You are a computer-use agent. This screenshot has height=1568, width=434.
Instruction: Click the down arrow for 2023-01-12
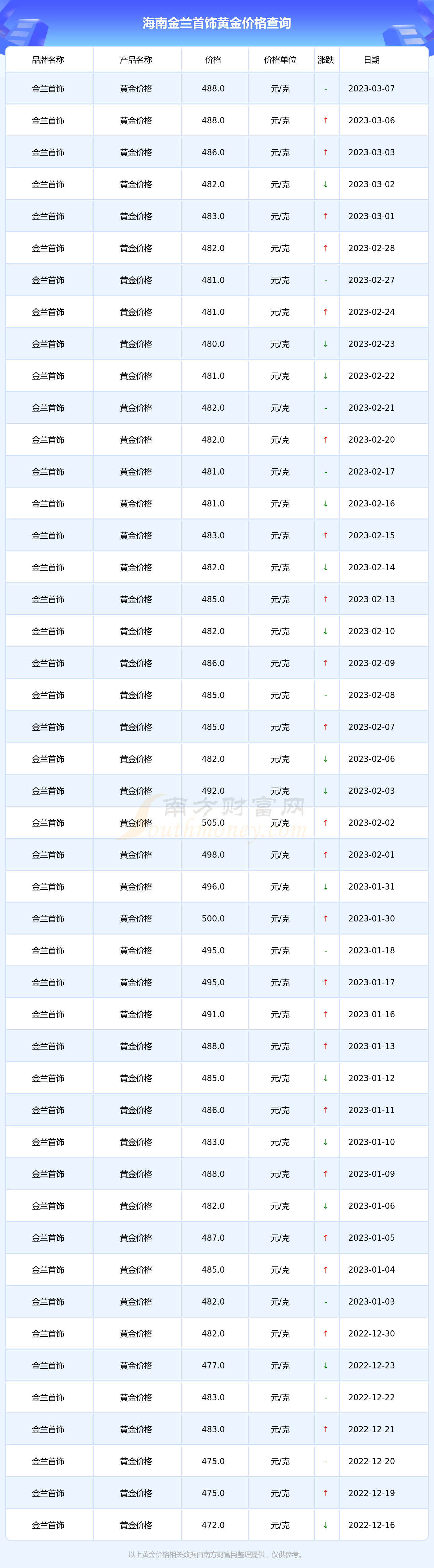325,1079
